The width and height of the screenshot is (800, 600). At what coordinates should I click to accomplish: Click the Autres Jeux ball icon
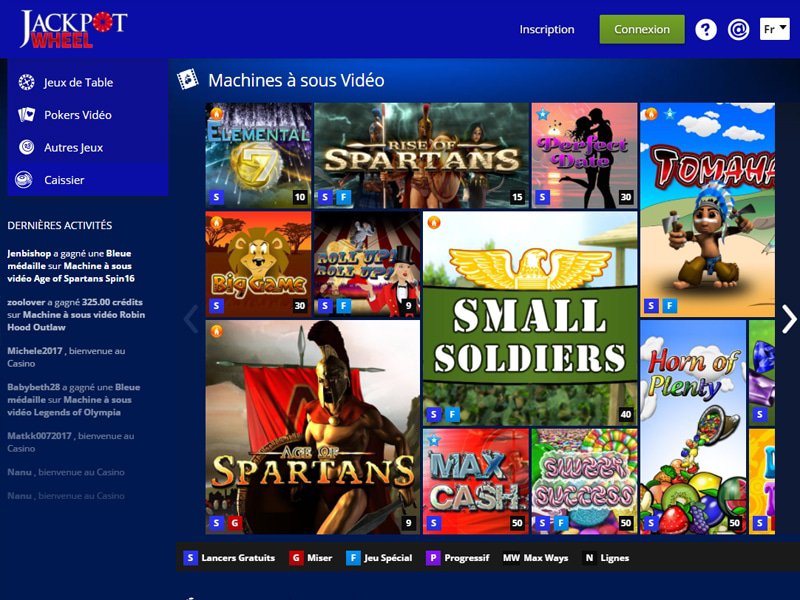27,147
